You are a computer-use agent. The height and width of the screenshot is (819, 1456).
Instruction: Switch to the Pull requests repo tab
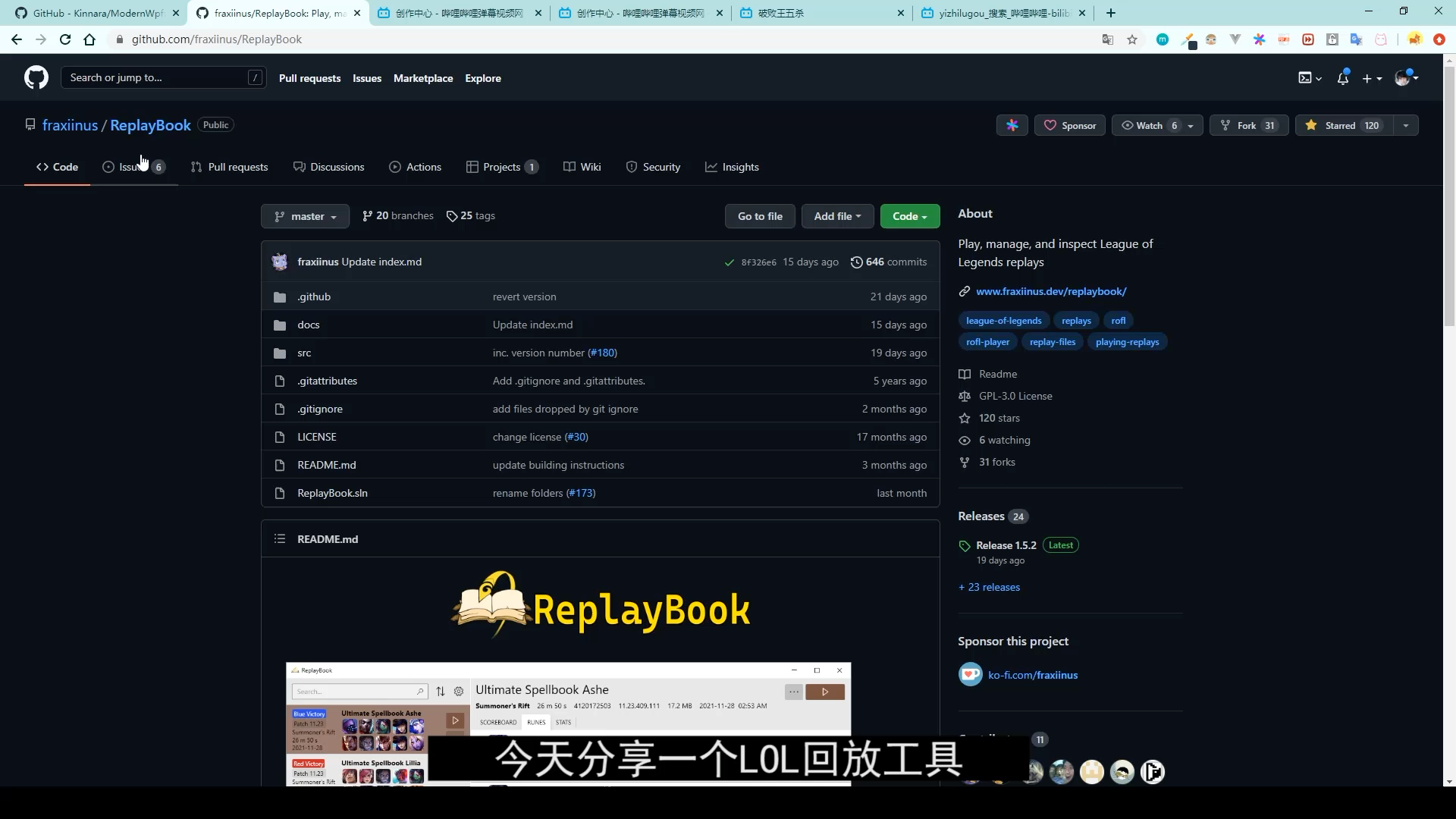click(229, 167)
